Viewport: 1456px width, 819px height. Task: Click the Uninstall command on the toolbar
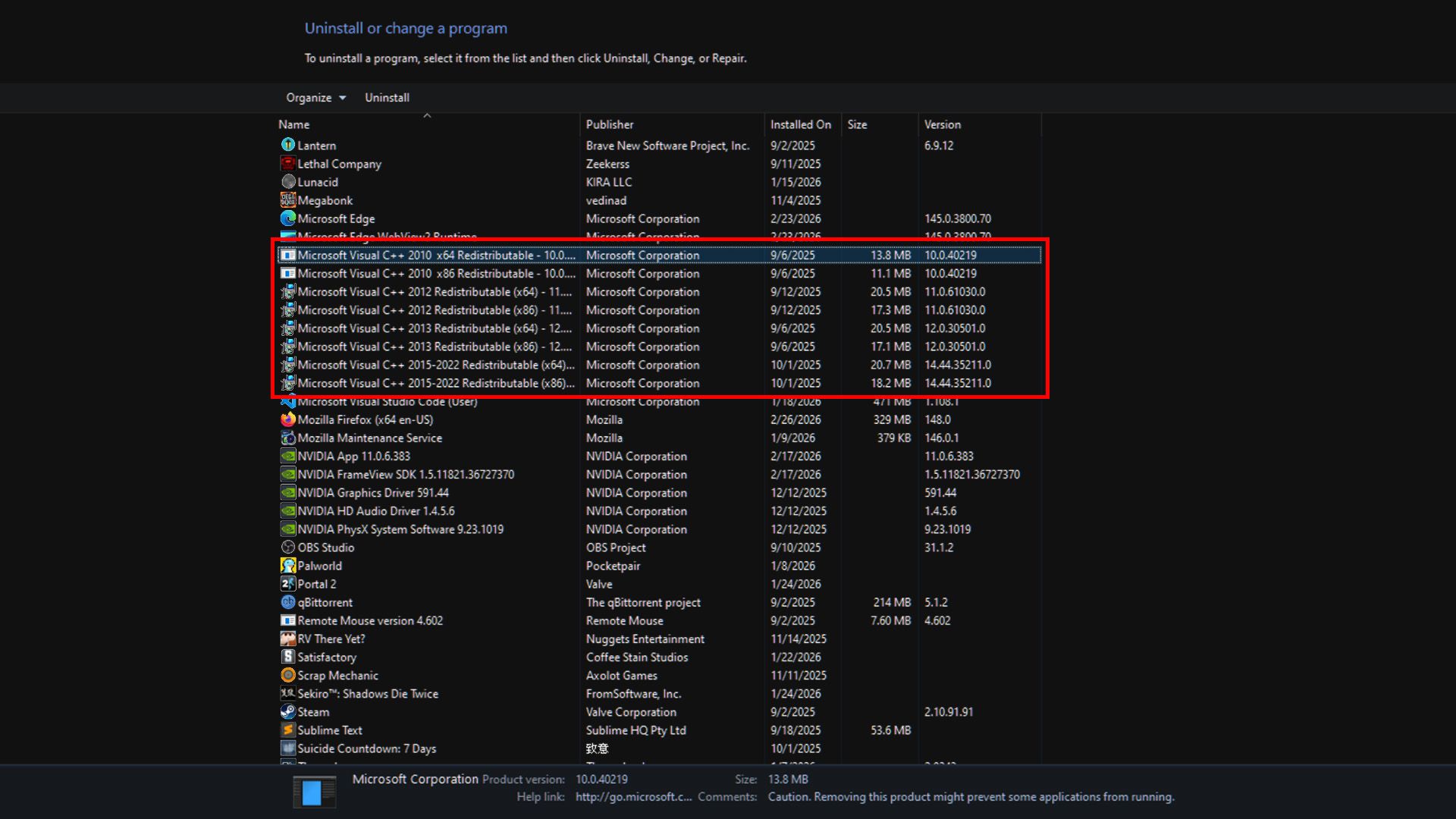[387, 97]
